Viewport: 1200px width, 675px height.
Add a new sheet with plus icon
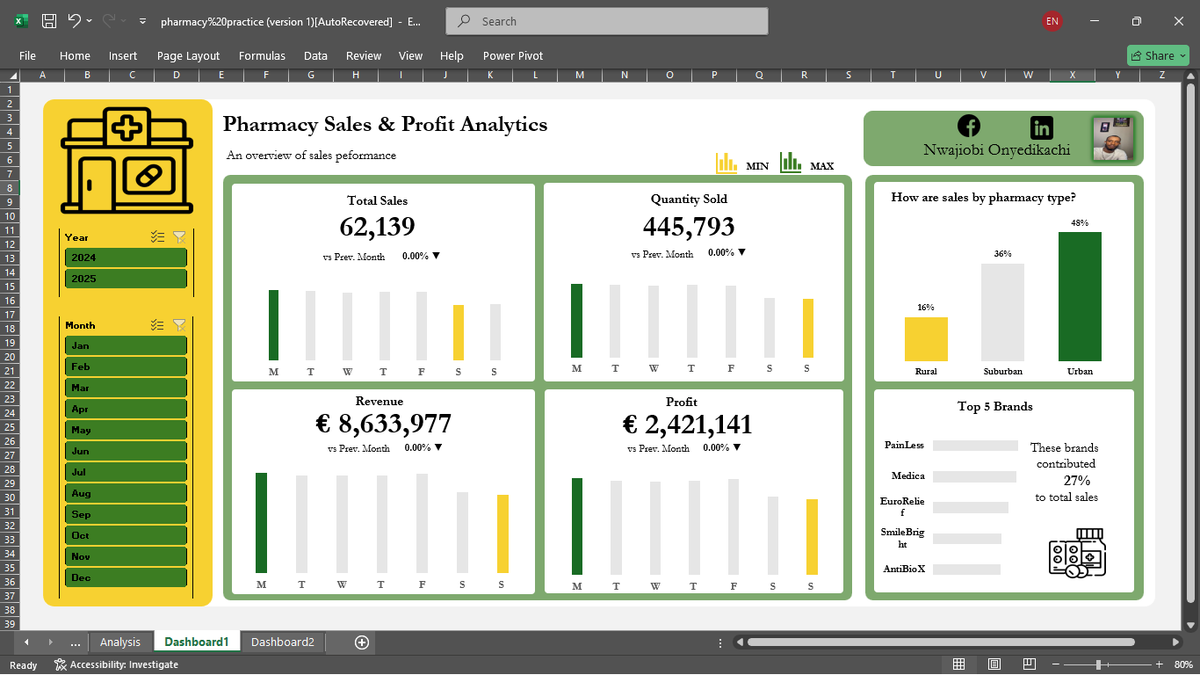coord(362,642)
